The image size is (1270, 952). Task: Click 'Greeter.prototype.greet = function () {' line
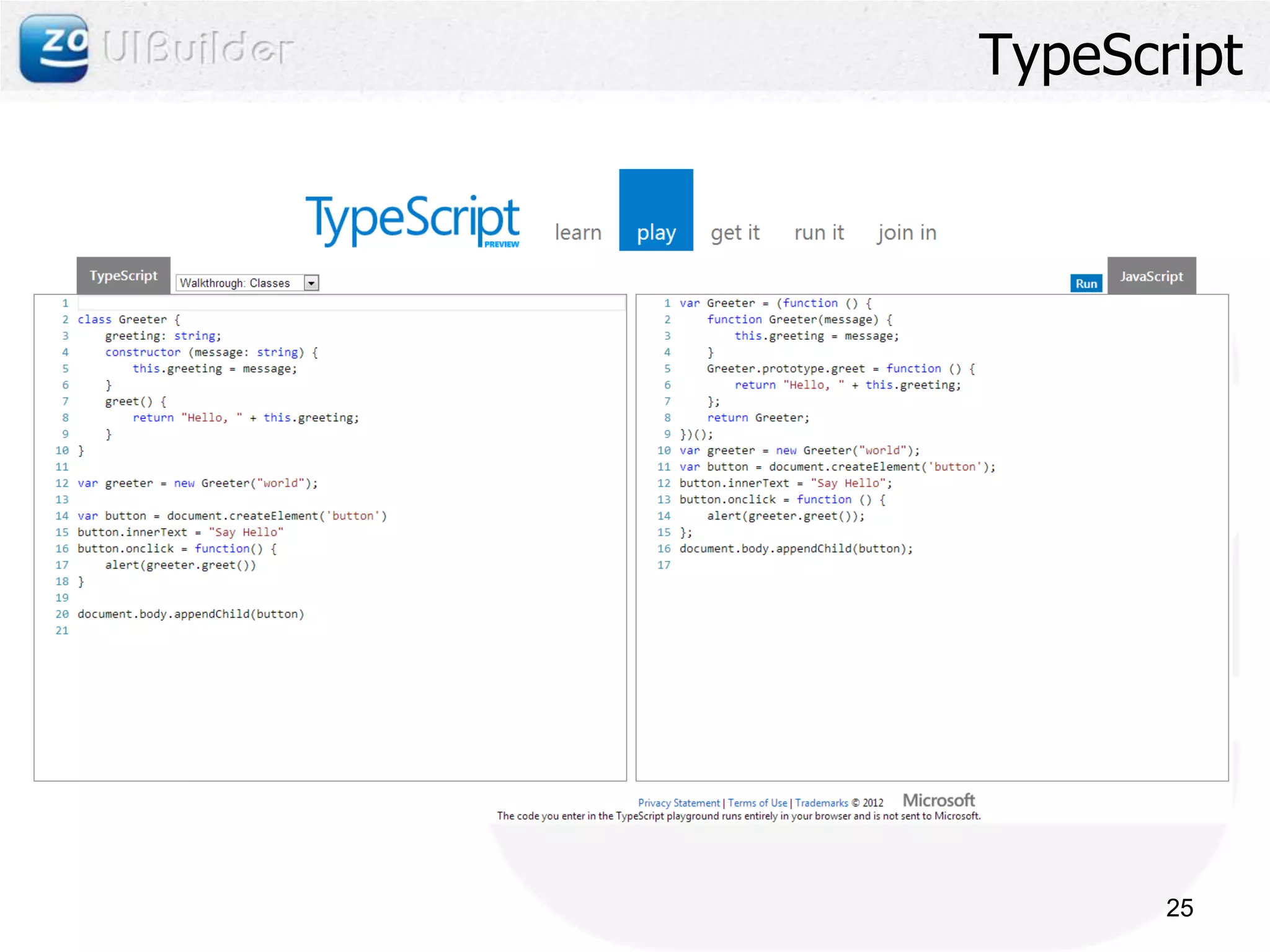[841, 369]
